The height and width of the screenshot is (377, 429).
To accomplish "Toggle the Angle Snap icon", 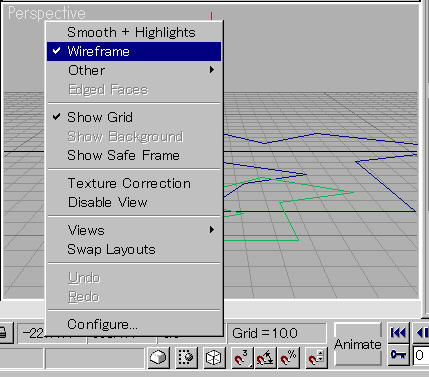I will click(x=265, y=358).
